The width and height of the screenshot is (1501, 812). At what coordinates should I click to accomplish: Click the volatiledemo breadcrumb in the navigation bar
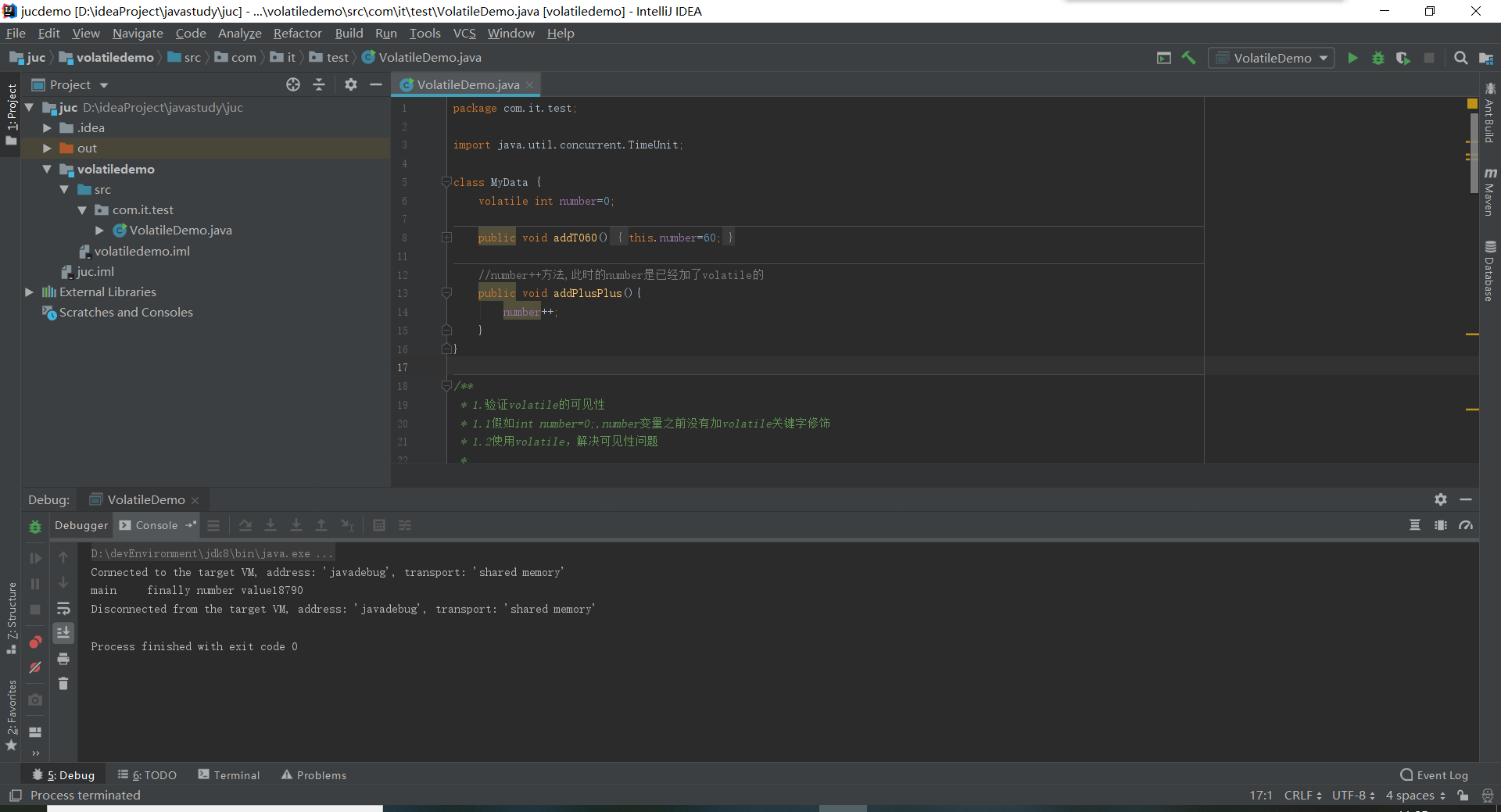[106, 58]
